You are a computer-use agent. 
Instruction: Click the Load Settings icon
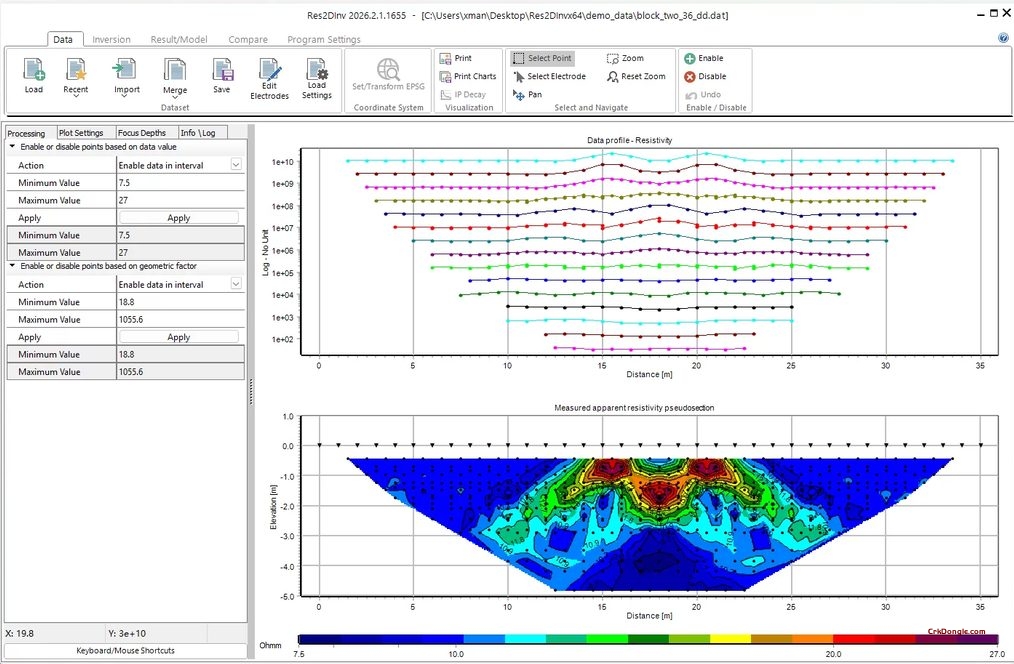point(317,69)
